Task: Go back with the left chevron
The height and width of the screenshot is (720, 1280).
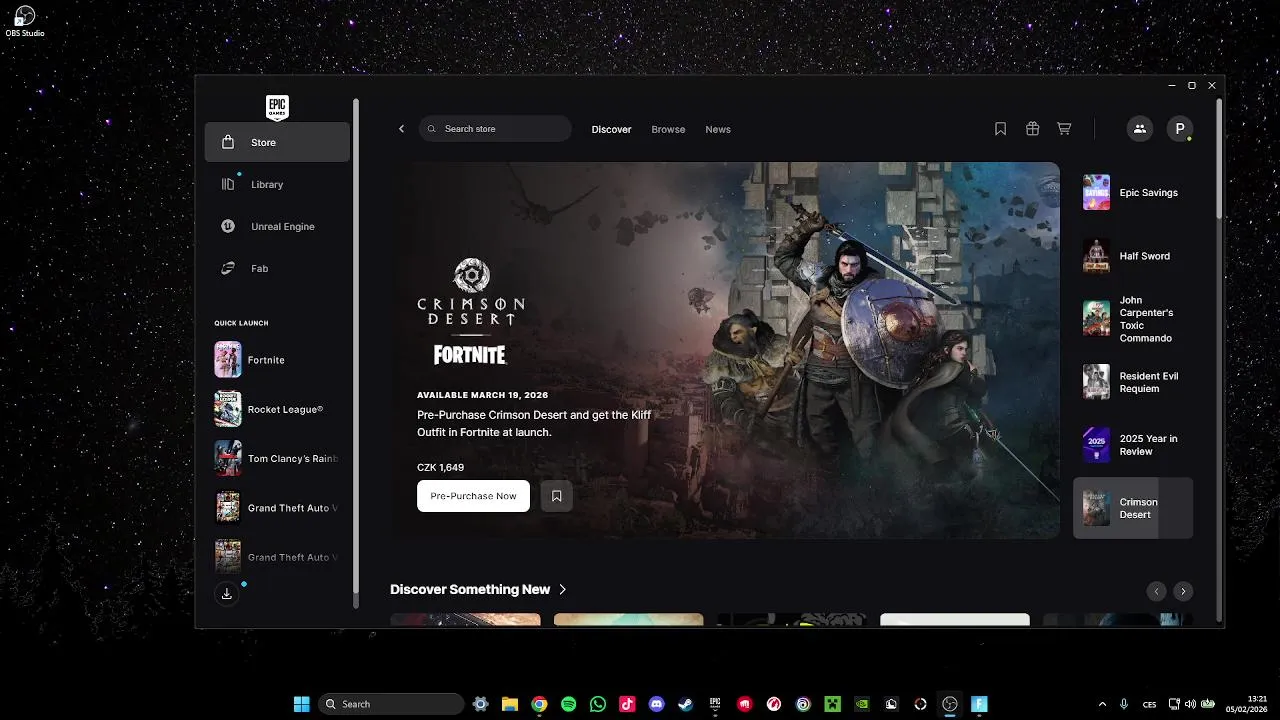Action: (401, 129)
